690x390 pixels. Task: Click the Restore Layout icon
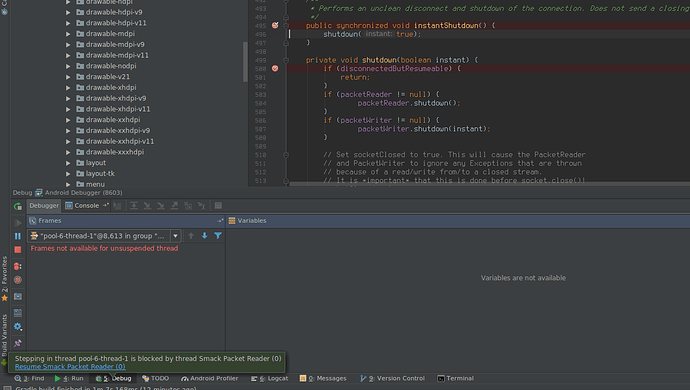tap(18, 313)
